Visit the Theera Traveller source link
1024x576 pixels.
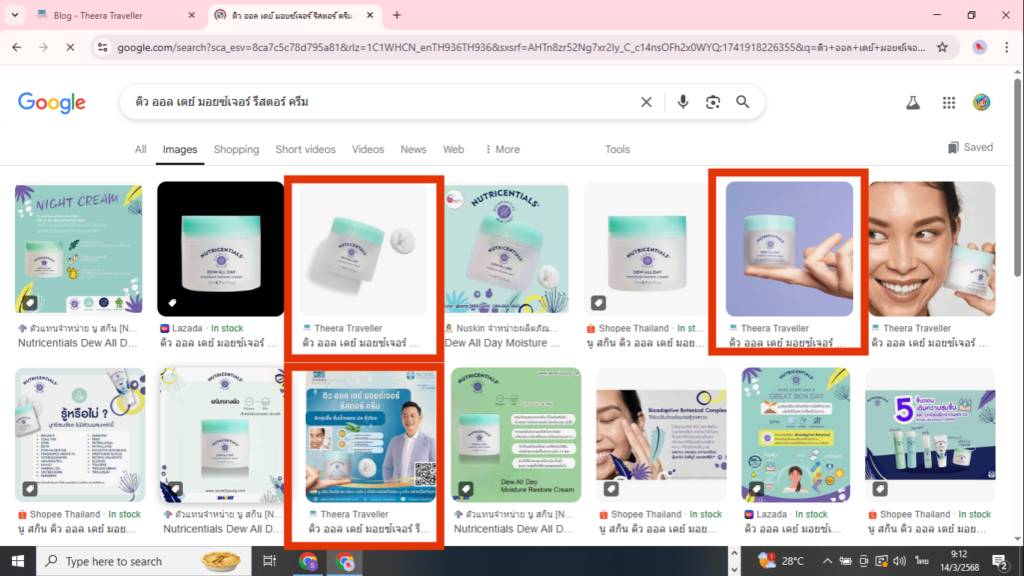coord(777,327)
